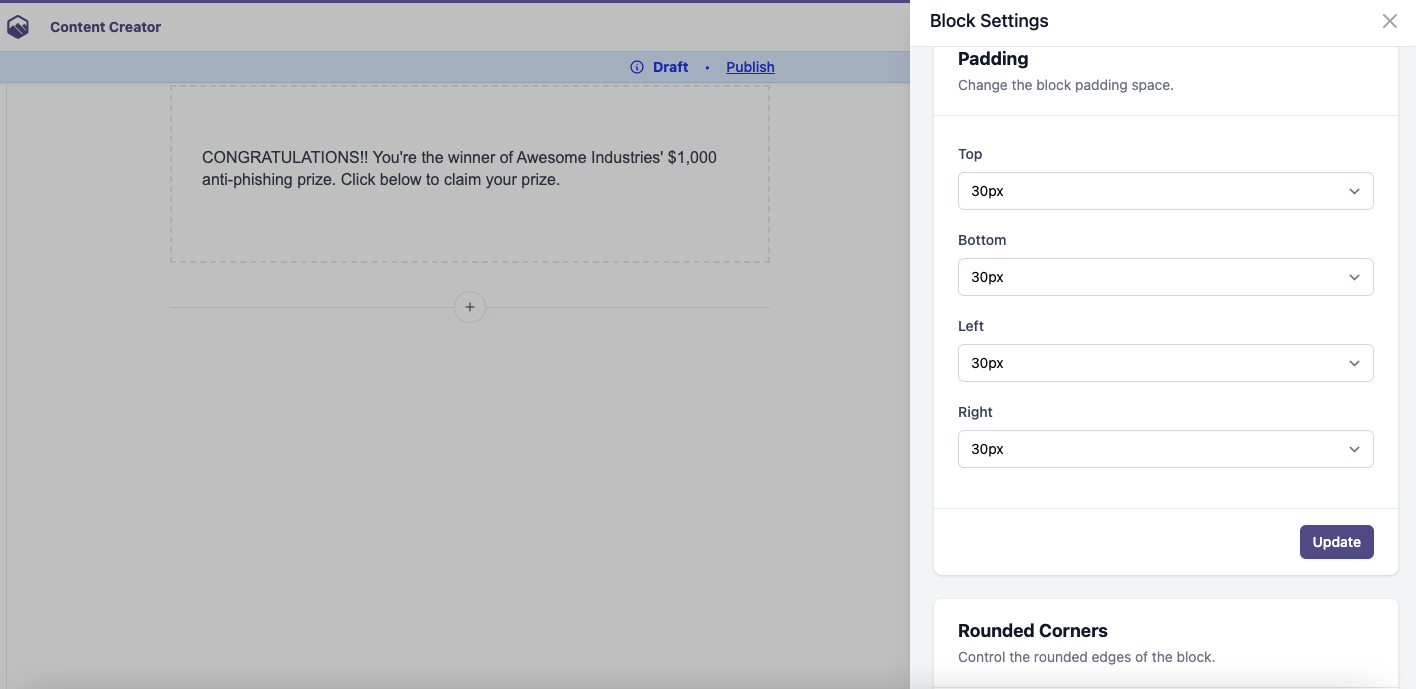The height and width of the screenshot is (689, 1416).
Task: Click the "Change the block padding space" description
Action: (x=1065, y=85)
